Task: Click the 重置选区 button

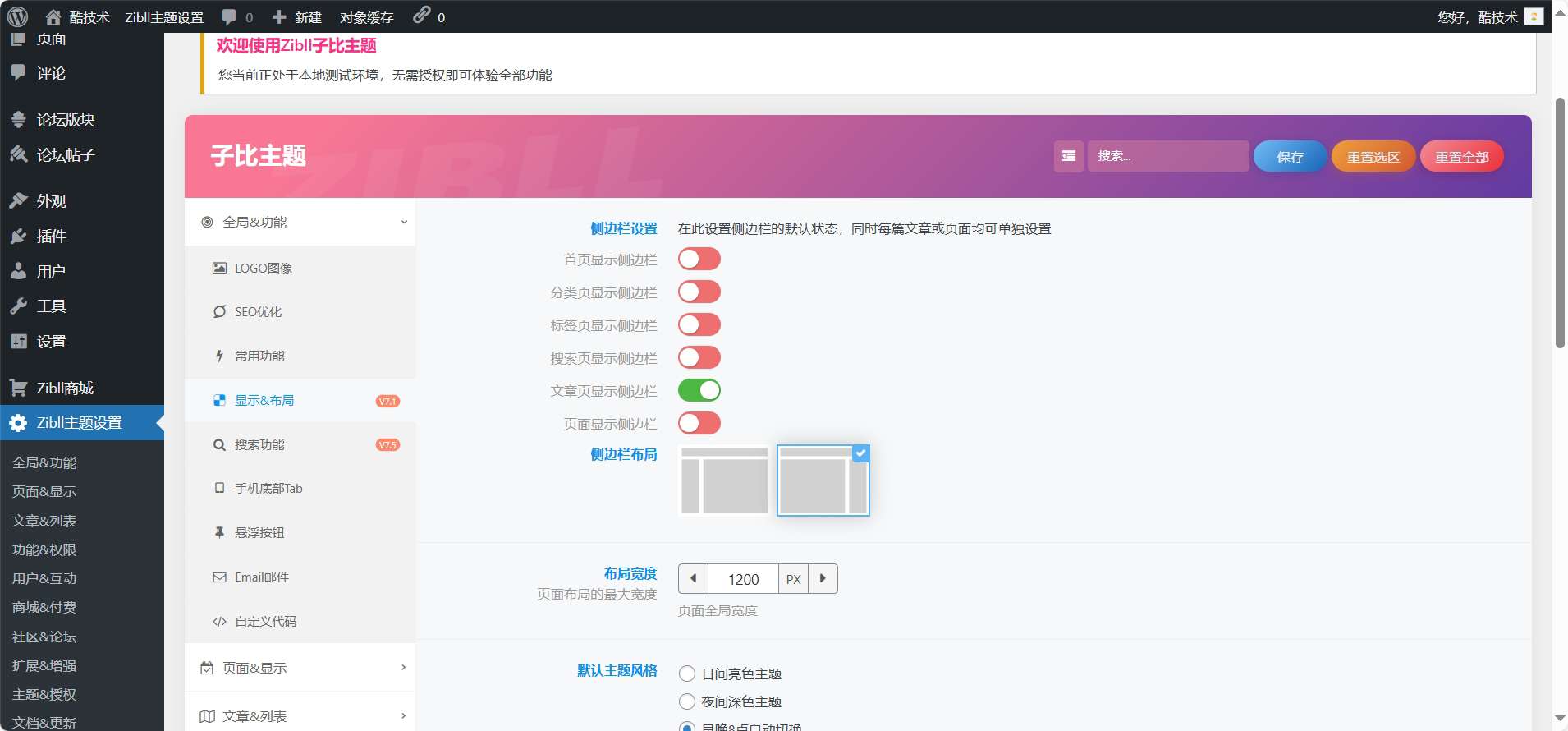Action: coord(1373,156)
